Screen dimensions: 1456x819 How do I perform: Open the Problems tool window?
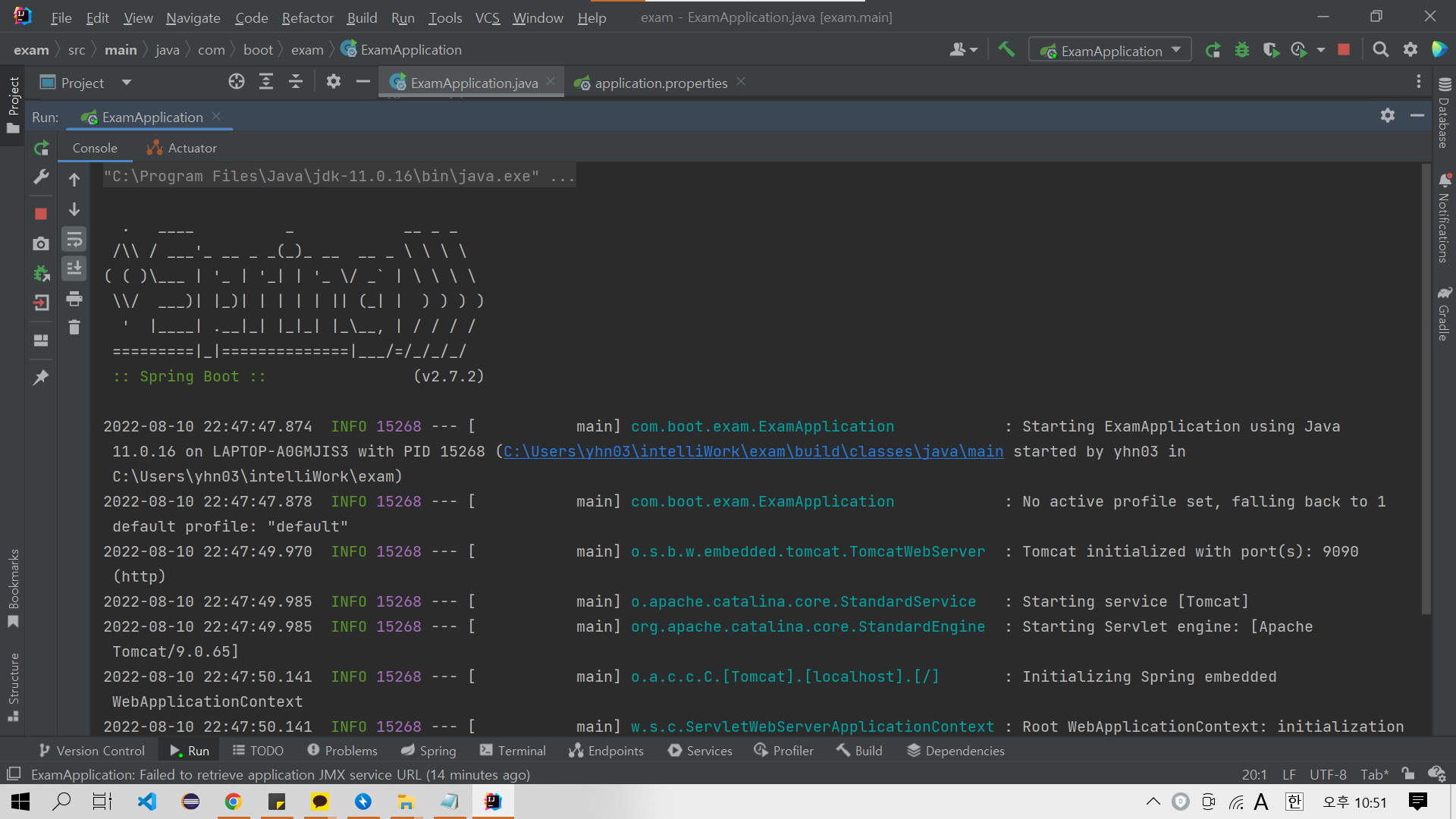pos(342,750)
